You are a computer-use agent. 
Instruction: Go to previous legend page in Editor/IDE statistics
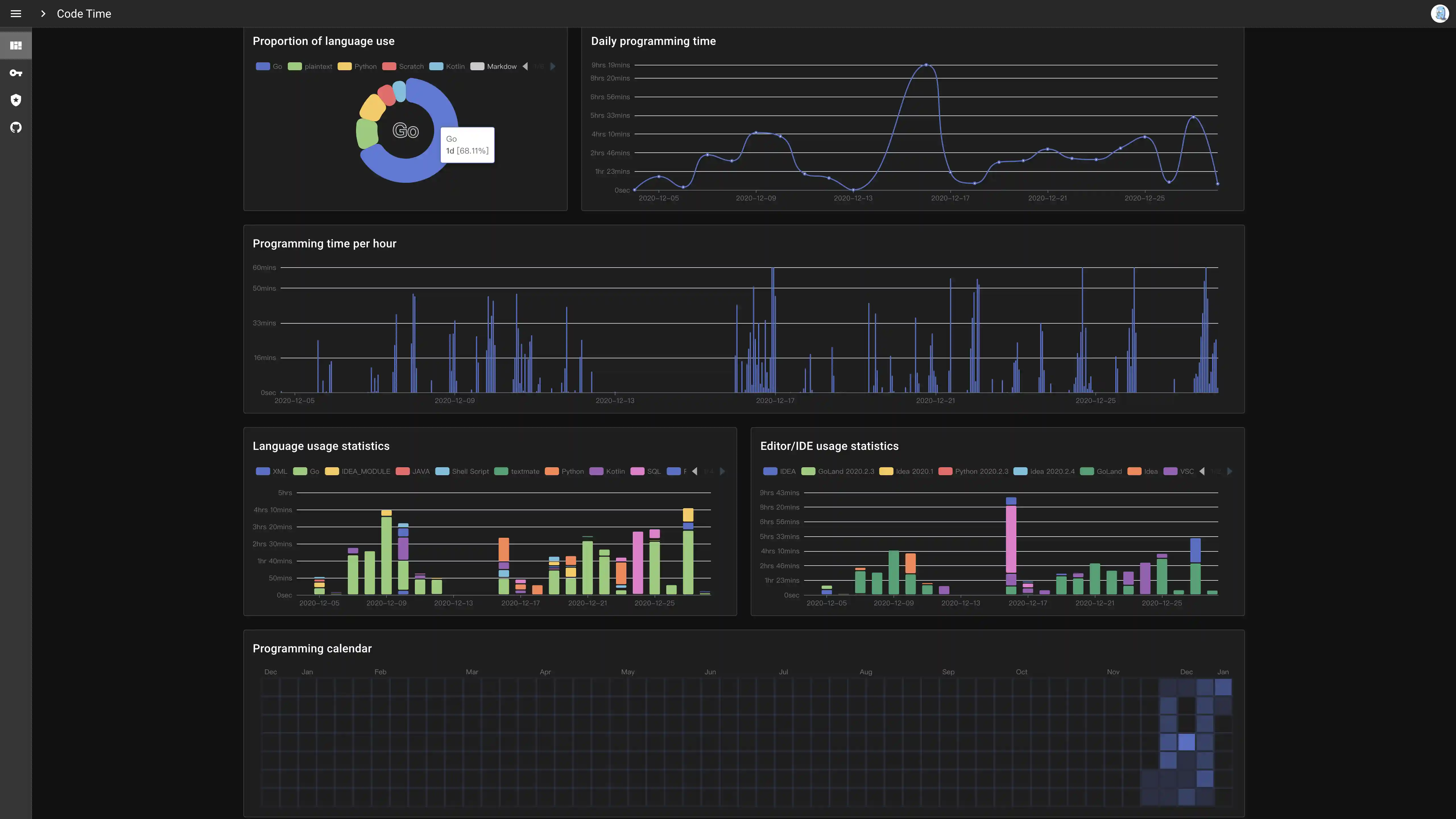(1202, 471)
